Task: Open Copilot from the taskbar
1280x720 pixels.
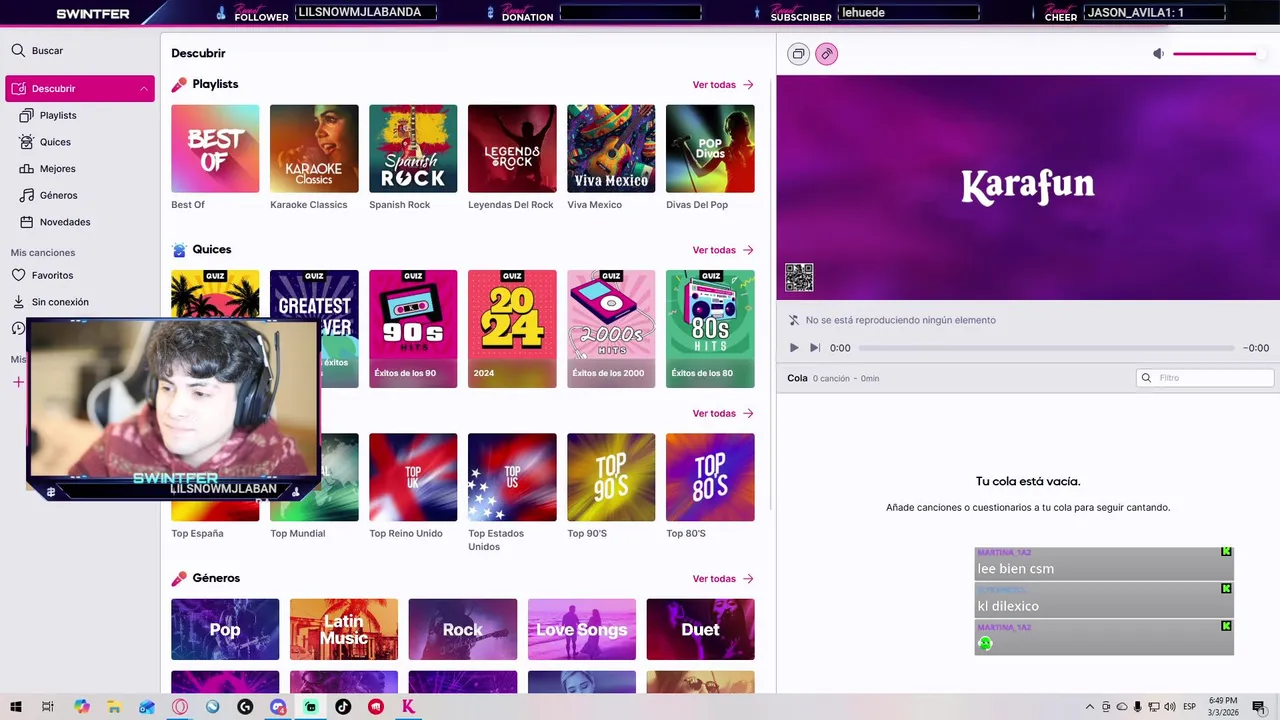Action: coord(82,707)
